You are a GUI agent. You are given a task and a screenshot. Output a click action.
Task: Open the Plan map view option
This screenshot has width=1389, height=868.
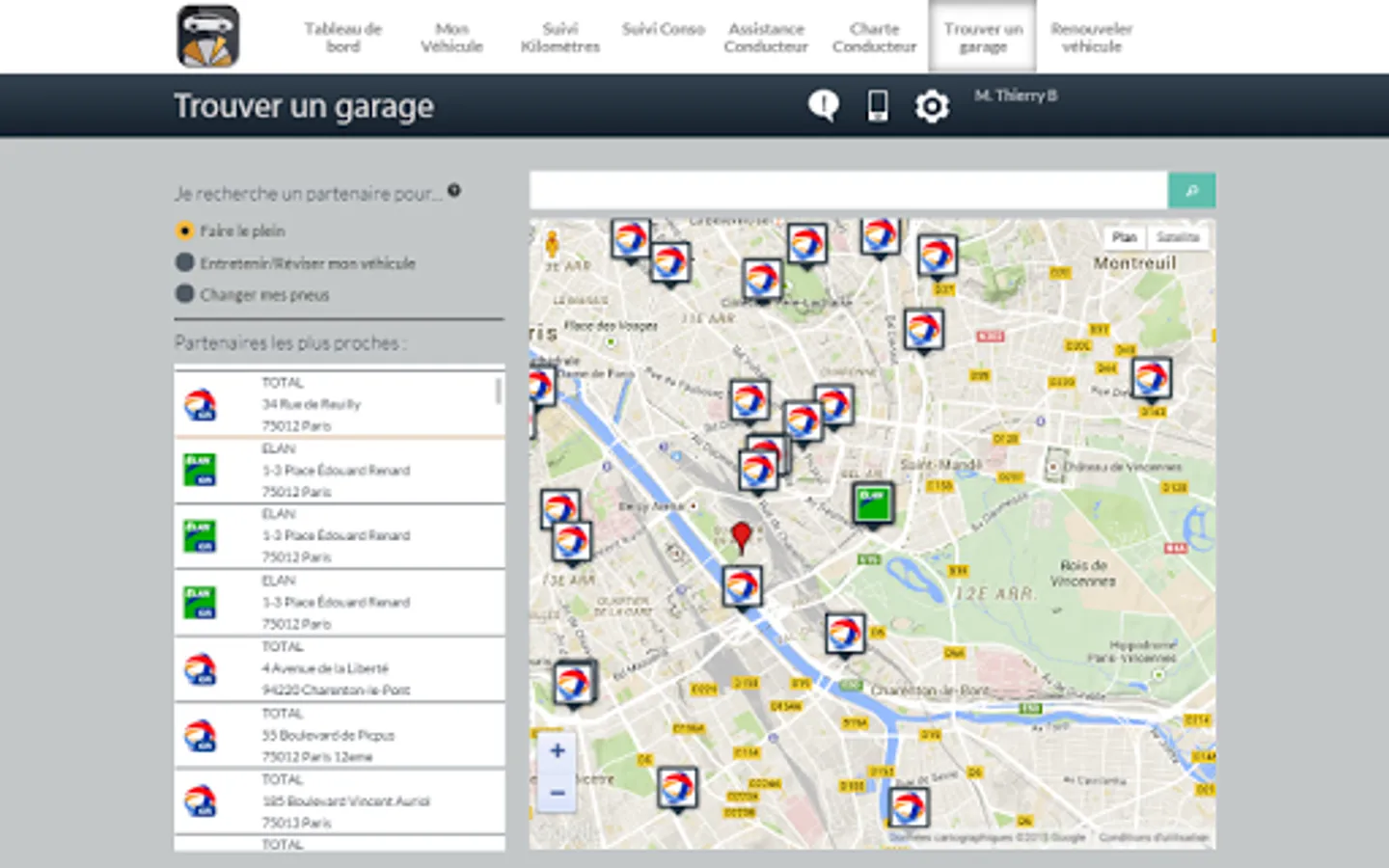[1126, 236]
